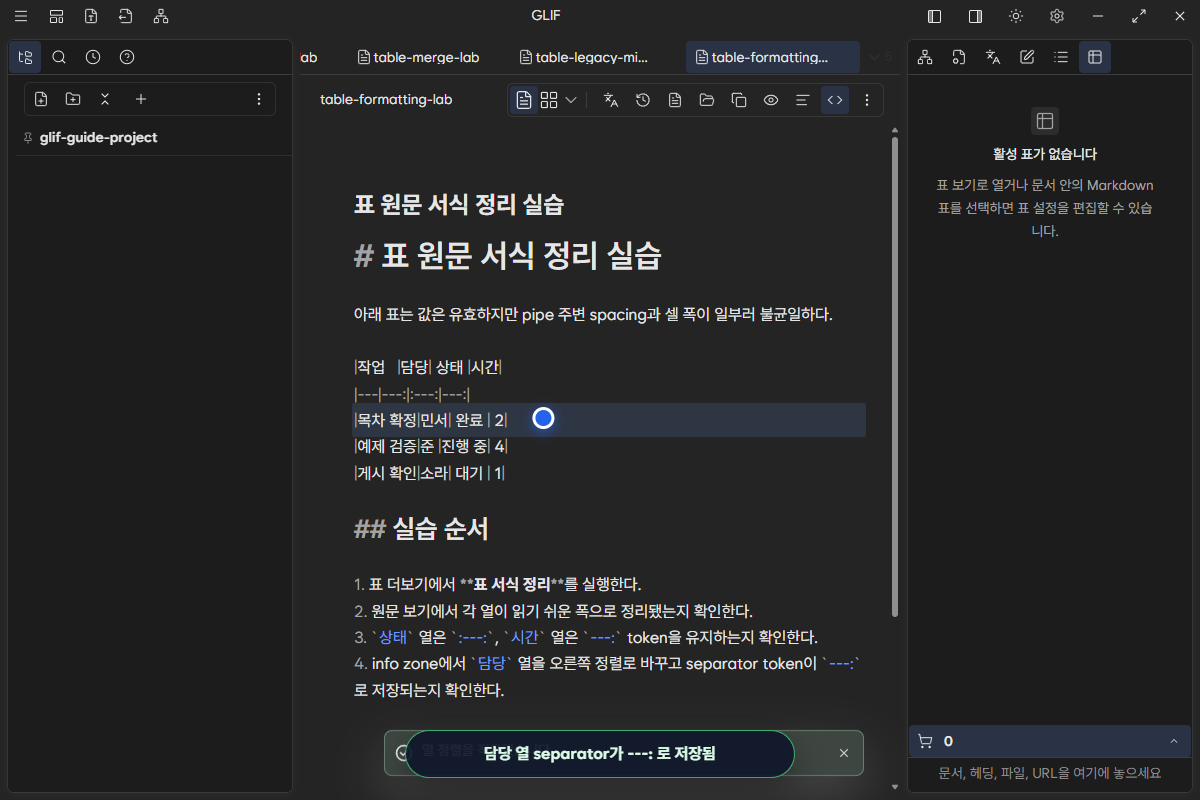Click the '표 서식 정리' bold text in step 1
This screenshot has width=1200, height=800.
point(511,584)
